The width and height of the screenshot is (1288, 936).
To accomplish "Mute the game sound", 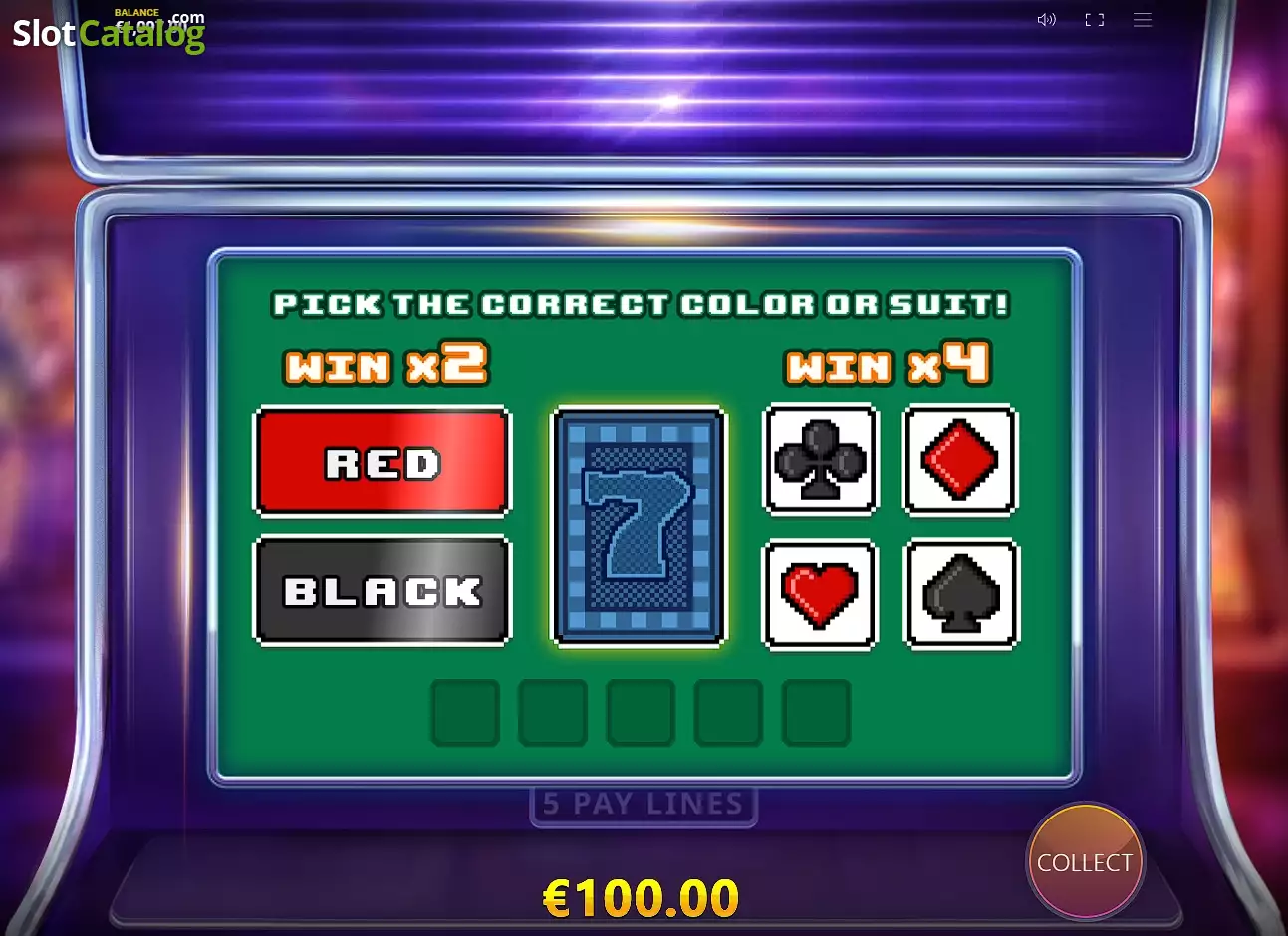I will [x=1046, y=20].
